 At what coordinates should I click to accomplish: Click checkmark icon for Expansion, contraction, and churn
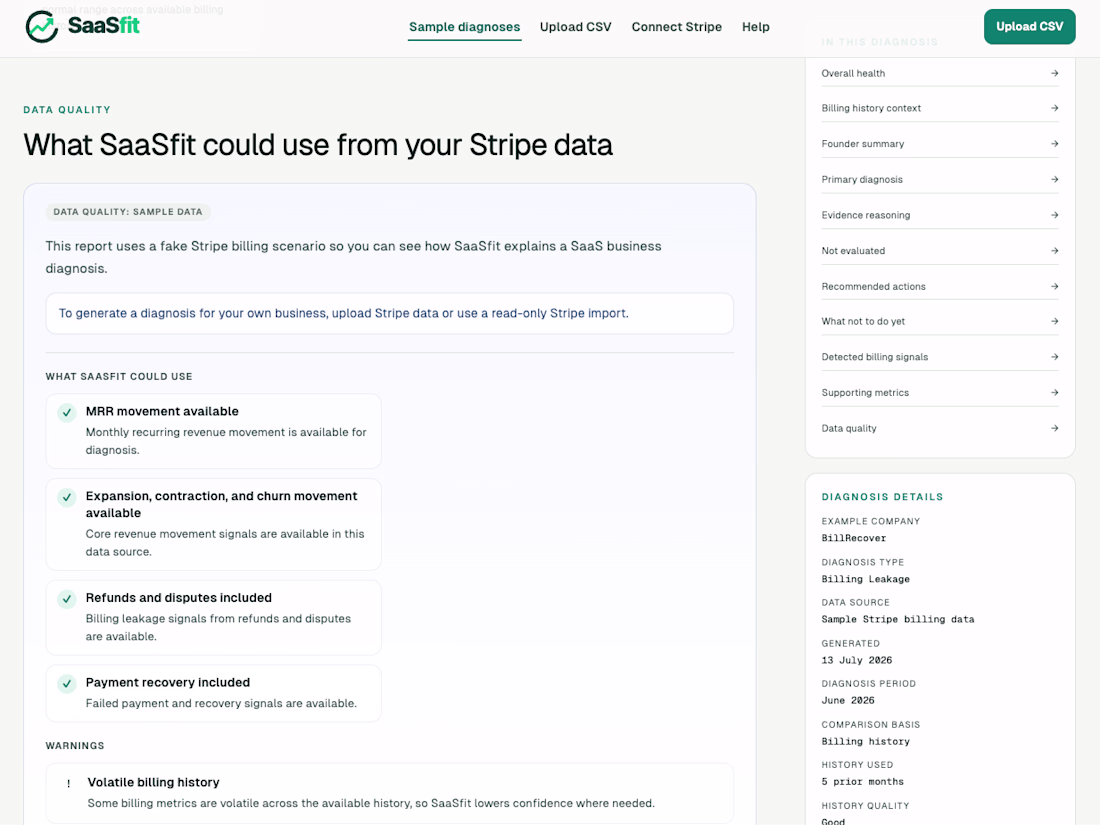(67, 497)
